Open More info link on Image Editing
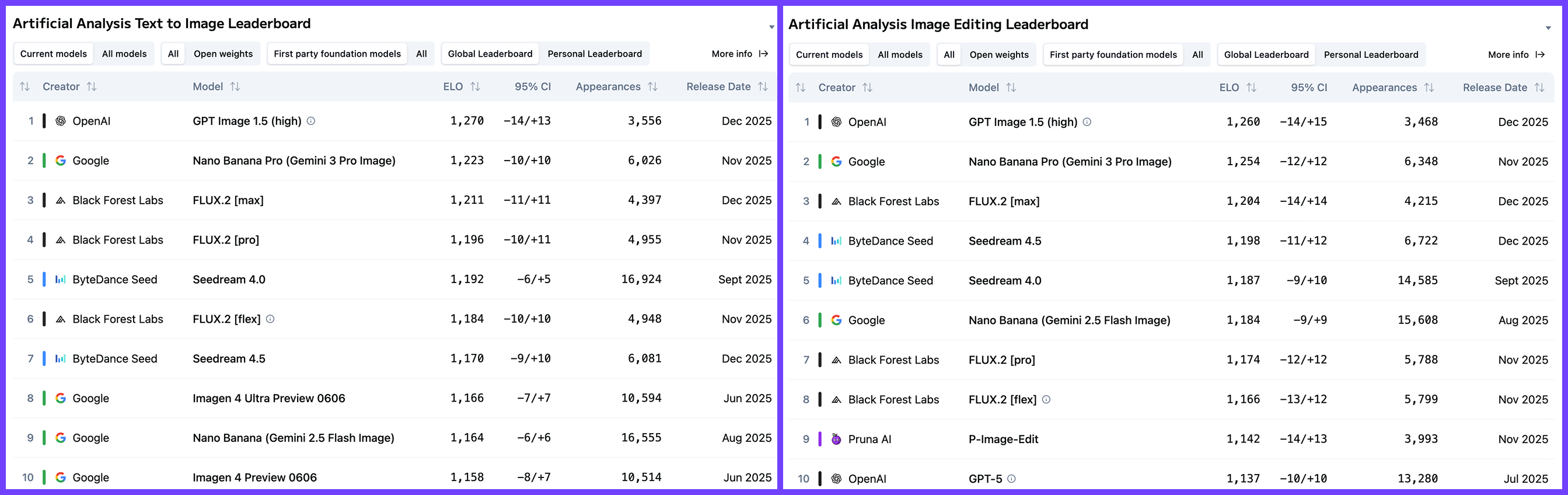 (x=1516, y=55)
